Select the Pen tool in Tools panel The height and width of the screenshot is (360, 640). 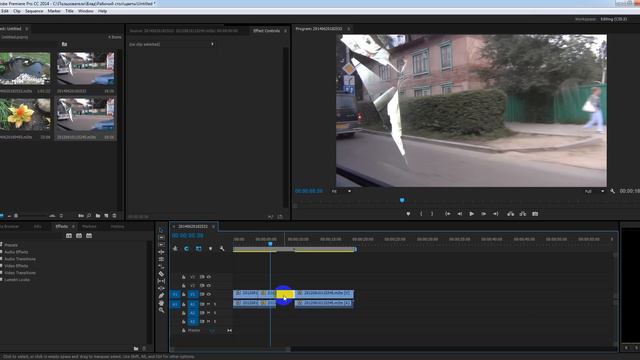161,296
